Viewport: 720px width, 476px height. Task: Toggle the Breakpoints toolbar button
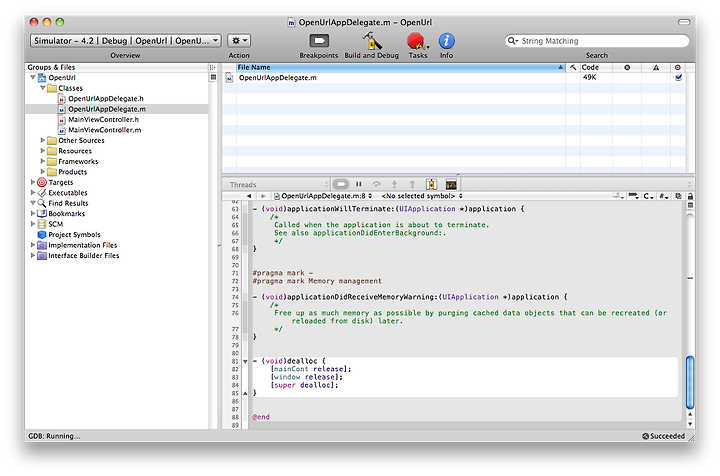pyautogui.click(x=319, y=41)
